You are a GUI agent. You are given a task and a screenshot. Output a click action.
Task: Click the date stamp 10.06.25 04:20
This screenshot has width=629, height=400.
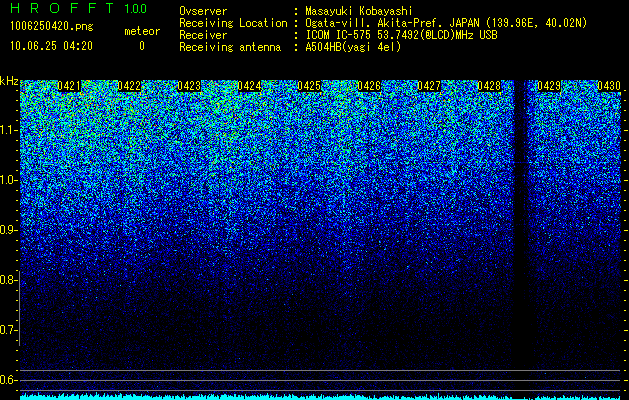[x=51, y=46]
